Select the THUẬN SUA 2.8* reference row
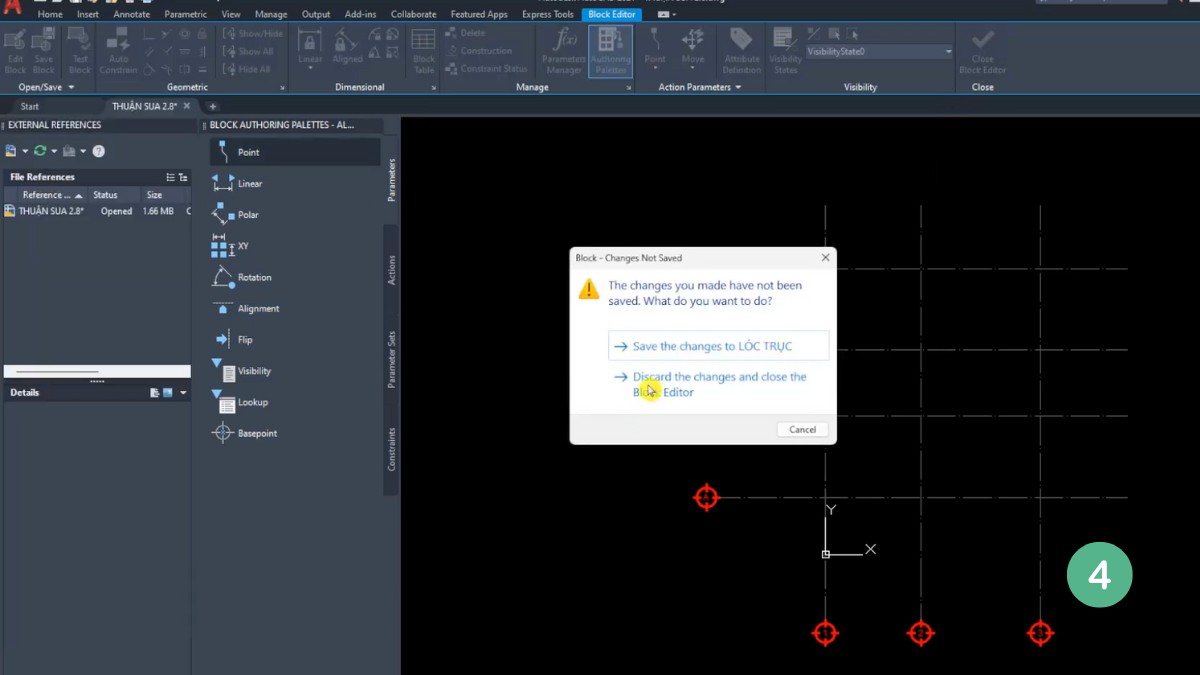This screenshot has width=1200, height=675. pyautogui.click(x=97, y=211)
